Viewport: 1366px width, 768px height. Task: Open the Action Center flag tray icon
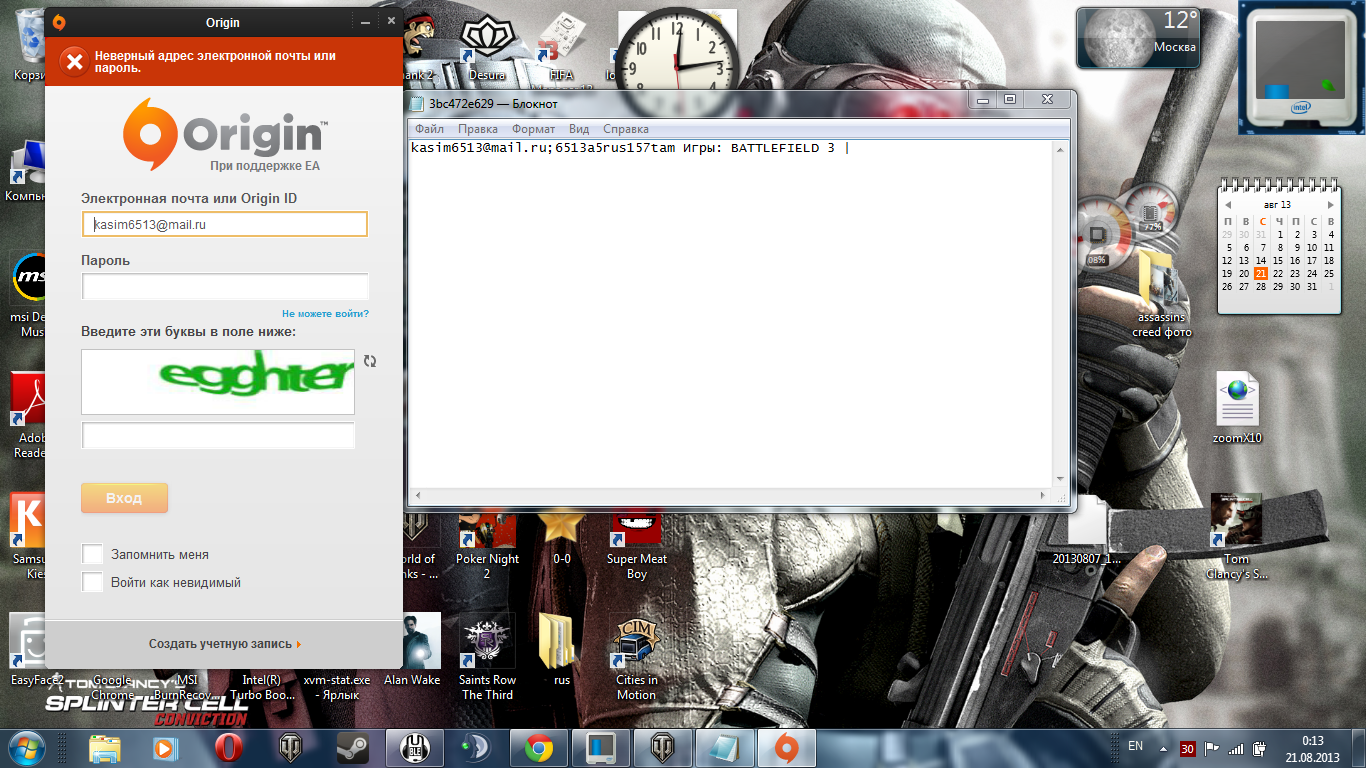tap(1211, 748)
